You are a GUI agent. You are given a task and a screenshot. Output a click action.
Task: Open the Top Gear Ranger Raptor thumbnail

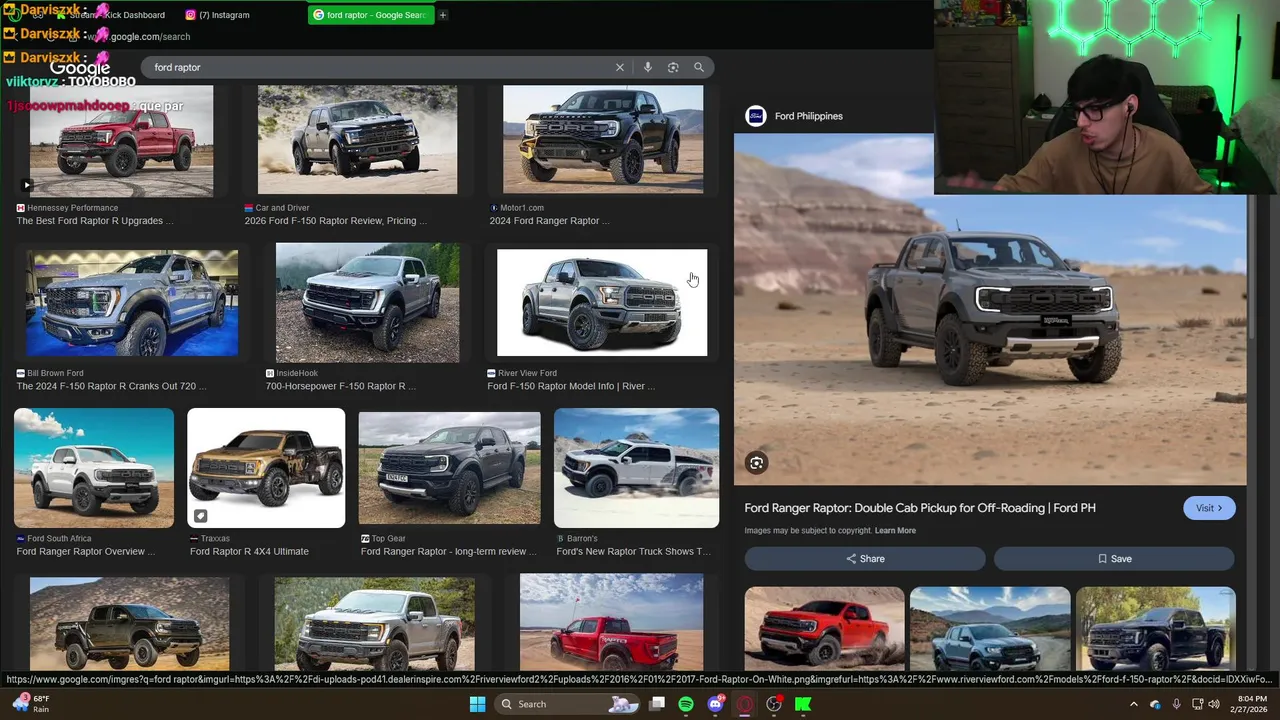[x=449, y=468]
